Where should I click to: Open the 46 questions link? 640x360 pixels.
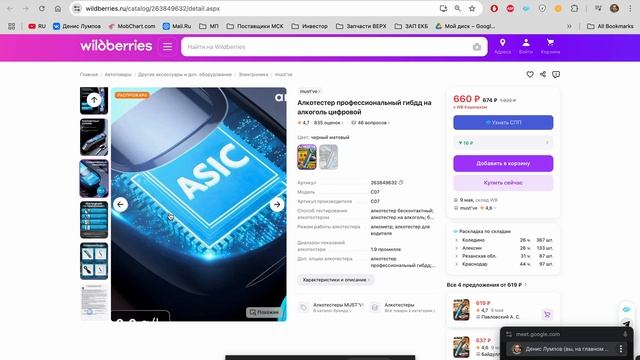point(370,122)
